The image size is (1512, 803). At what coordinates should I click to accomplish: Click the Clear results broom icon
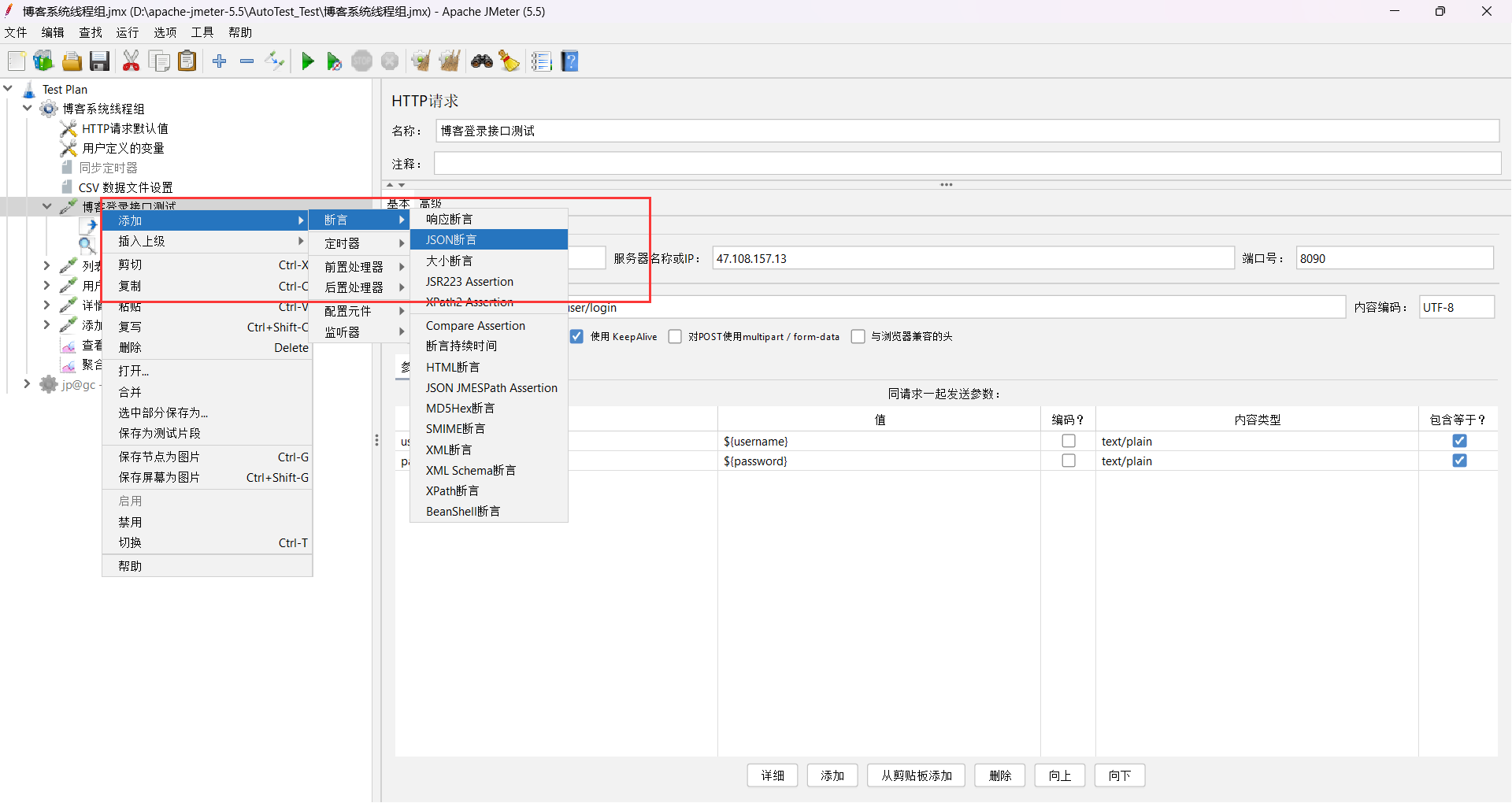(x=421, y=61)
